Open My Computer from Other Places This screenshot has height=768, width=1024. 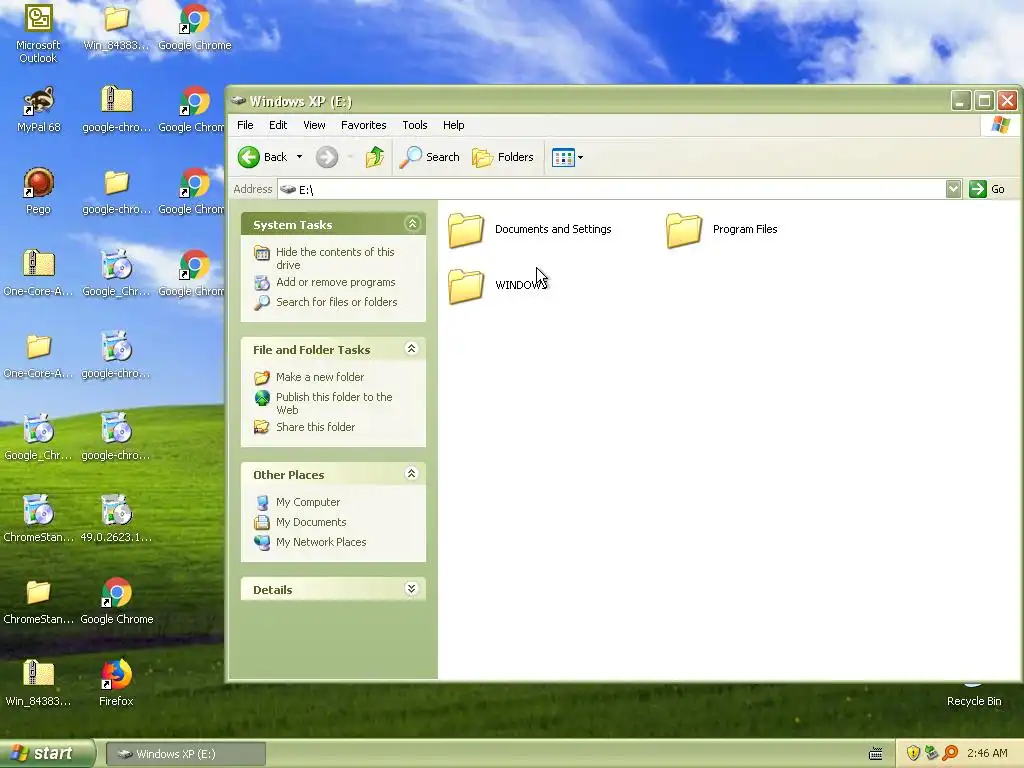point(308,502)
